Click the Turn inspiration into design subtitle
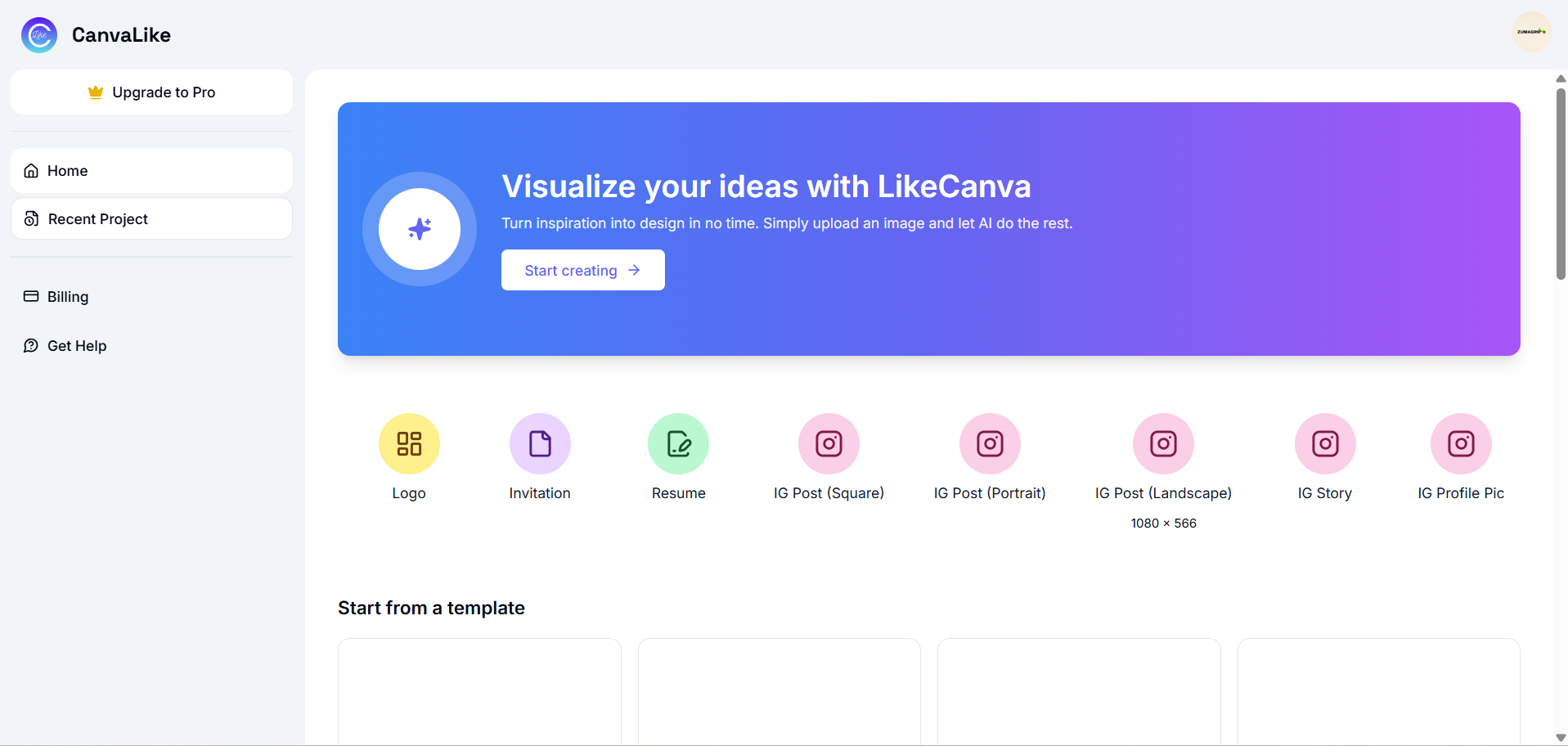The height and width of the screenshot is (746, 1568). tap(787, 223)
